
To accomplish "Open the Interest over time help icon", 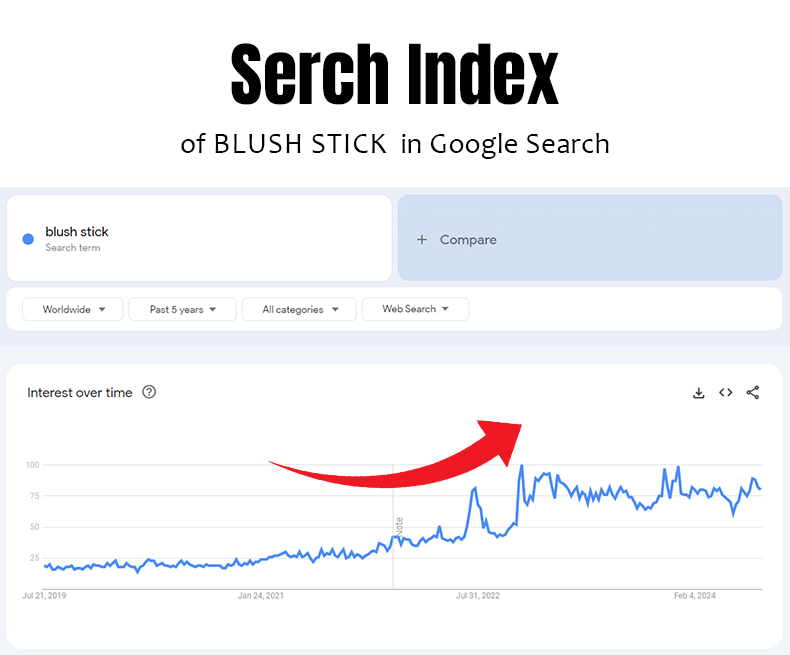I will [x=149, y=393].
